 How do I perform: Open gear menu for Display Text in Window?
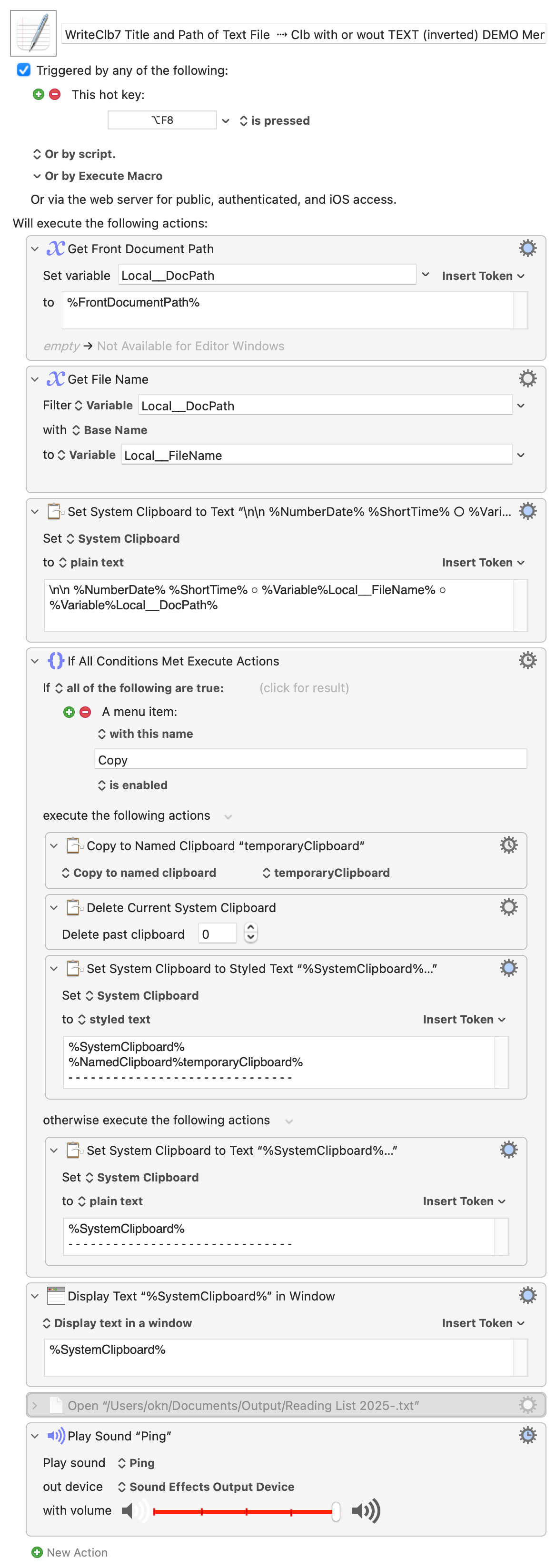coord(527,1295)
